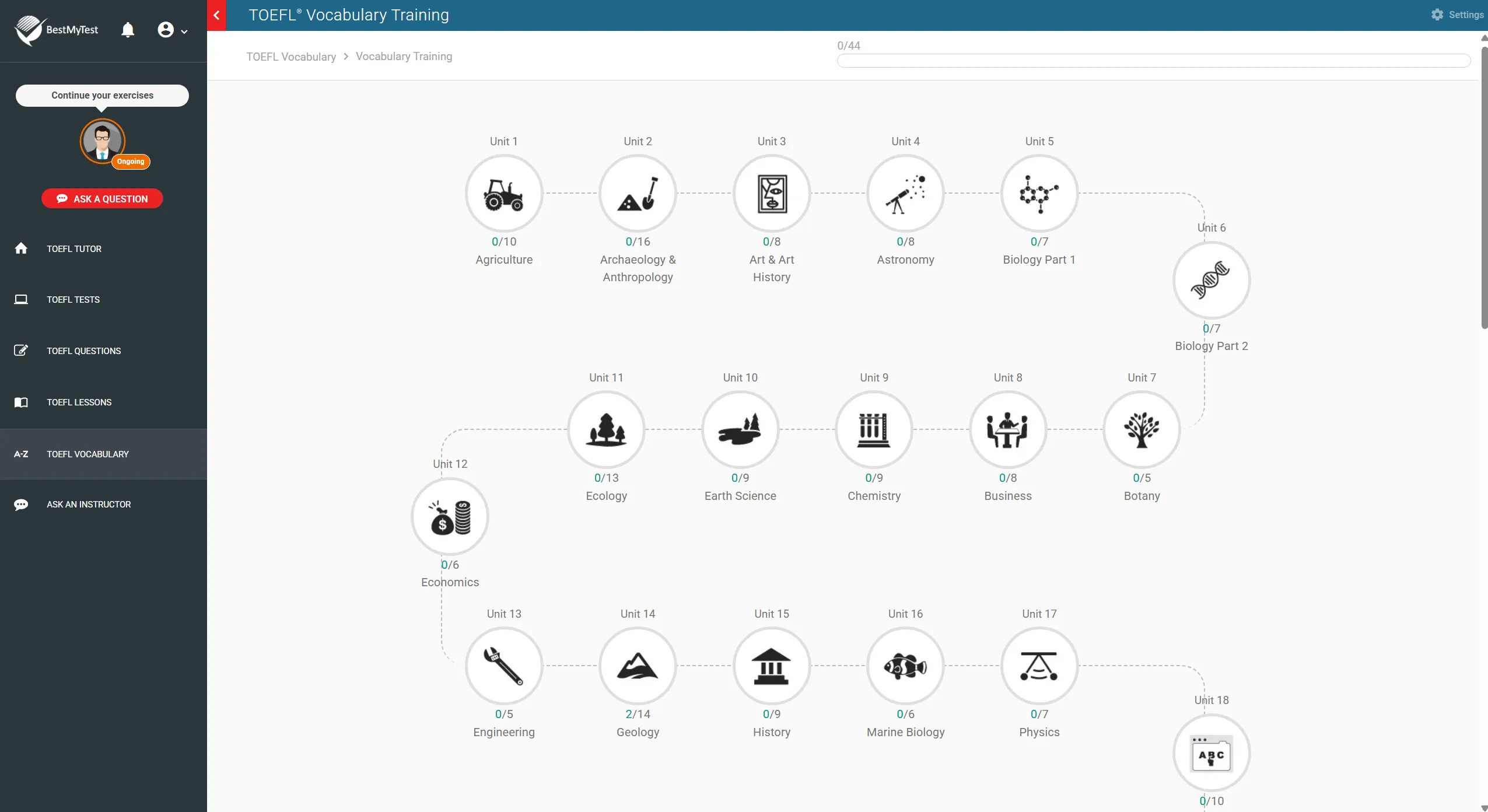
Task: Open ASK AN INSTRUCTOR menu item
Action: click(x=103, y=504)
